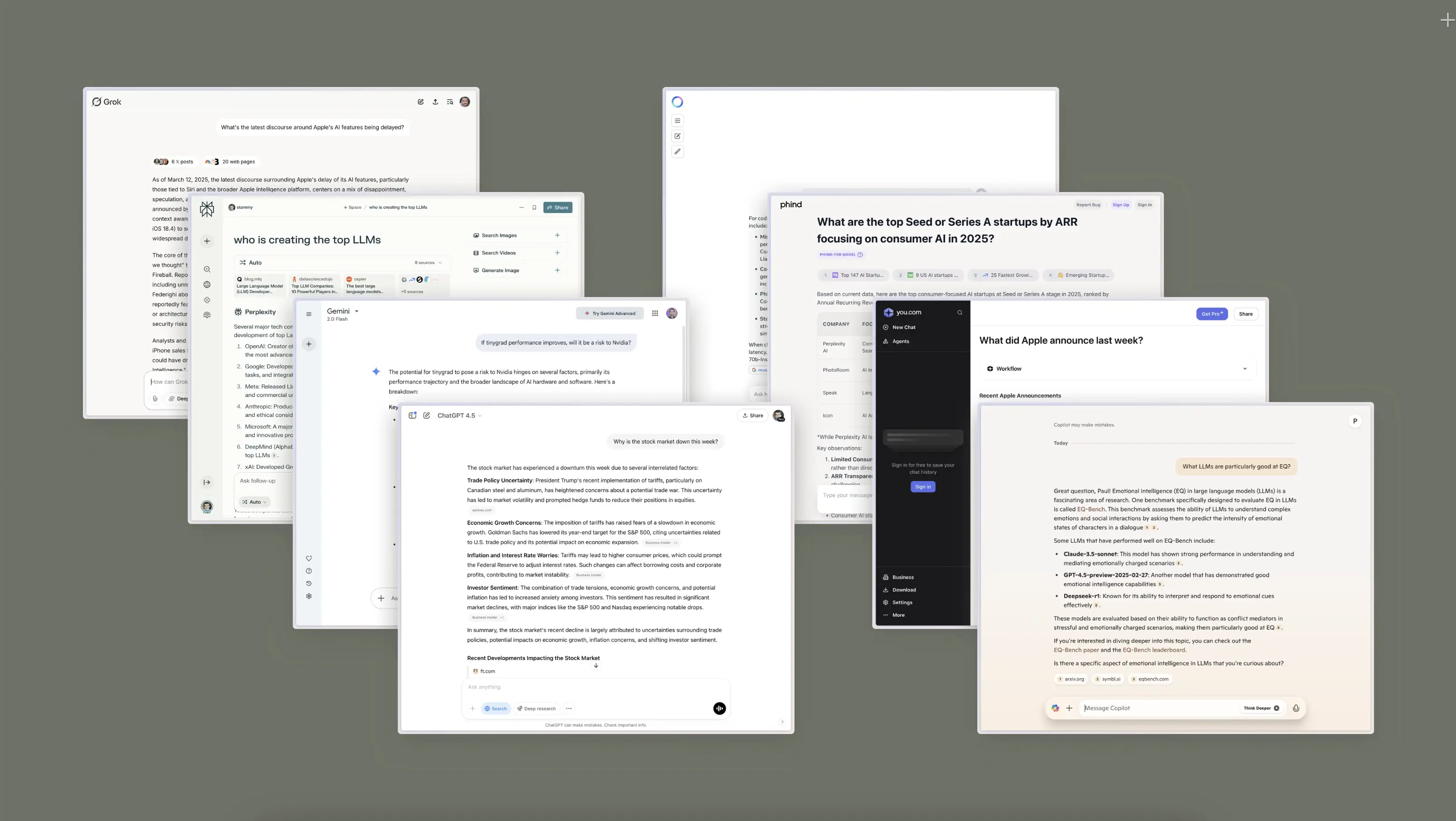Click Settings in you.com sidebar
Screen dimensions: 1456x821
click(x=902, y=603)
